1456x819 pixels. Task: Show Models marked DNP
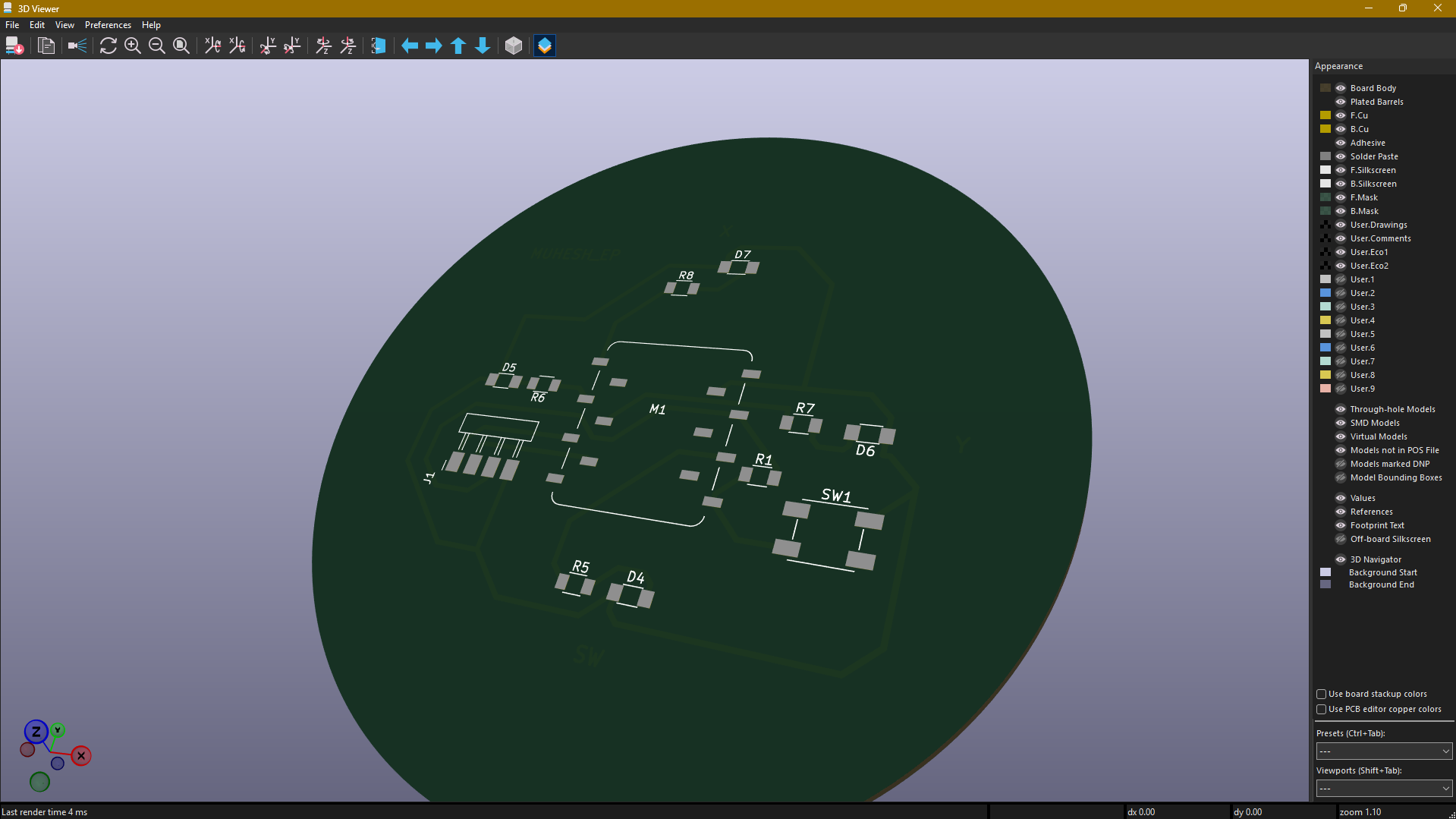coord(1341,464)
